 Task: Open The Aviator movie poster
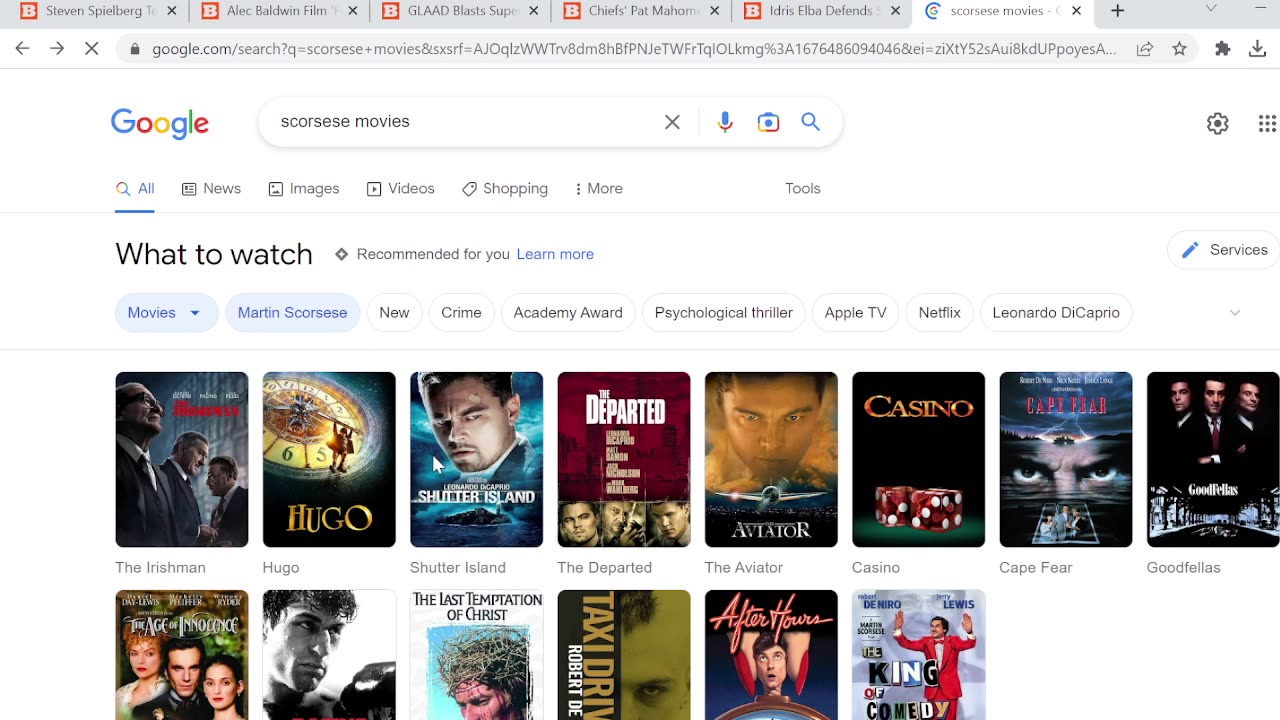pyautogui.click(x=771, y=459)
